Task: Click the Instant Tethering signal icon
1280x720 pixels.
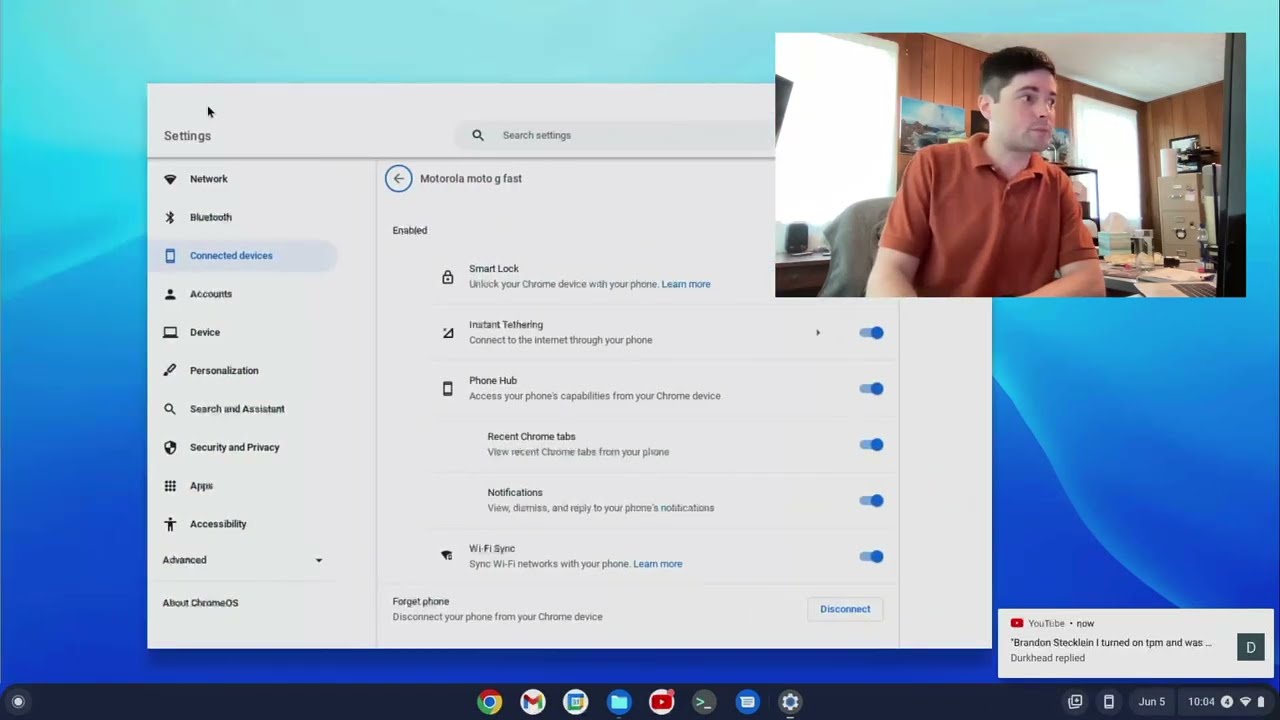Action: tap(447, 333)
